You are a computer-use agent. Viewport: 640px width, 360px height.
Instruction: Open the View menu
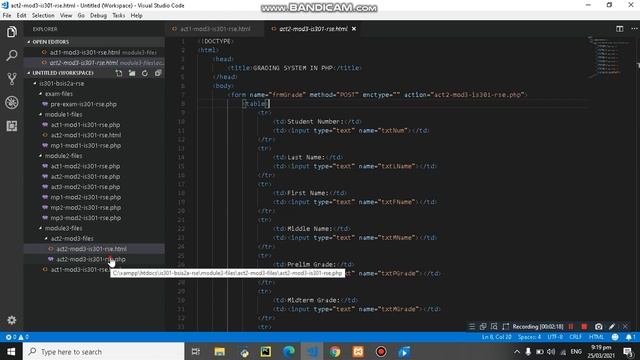[x=66, y=16]
